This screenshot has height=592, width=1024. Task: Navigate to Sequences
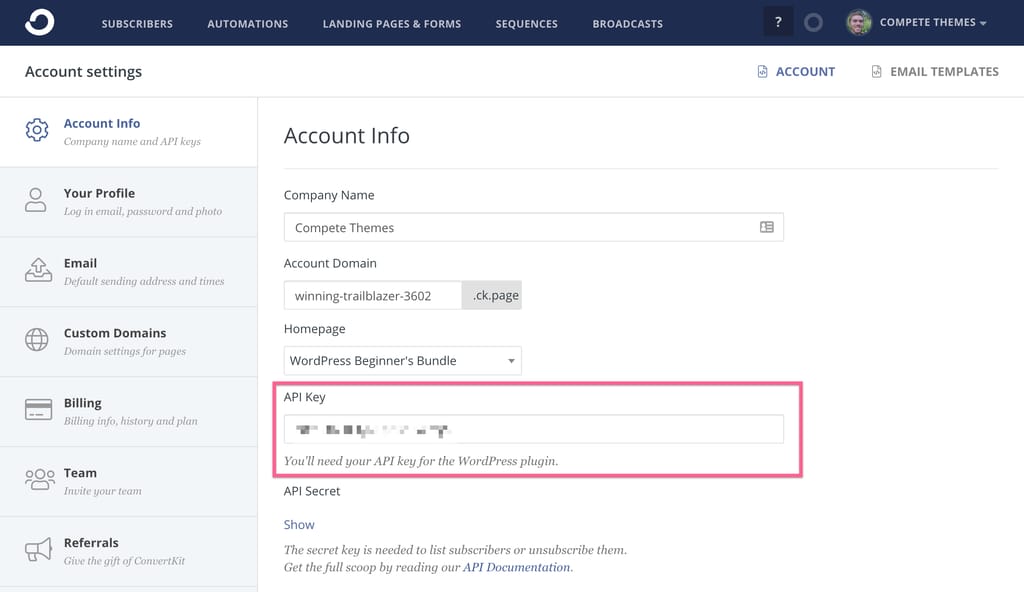point(526,24)
